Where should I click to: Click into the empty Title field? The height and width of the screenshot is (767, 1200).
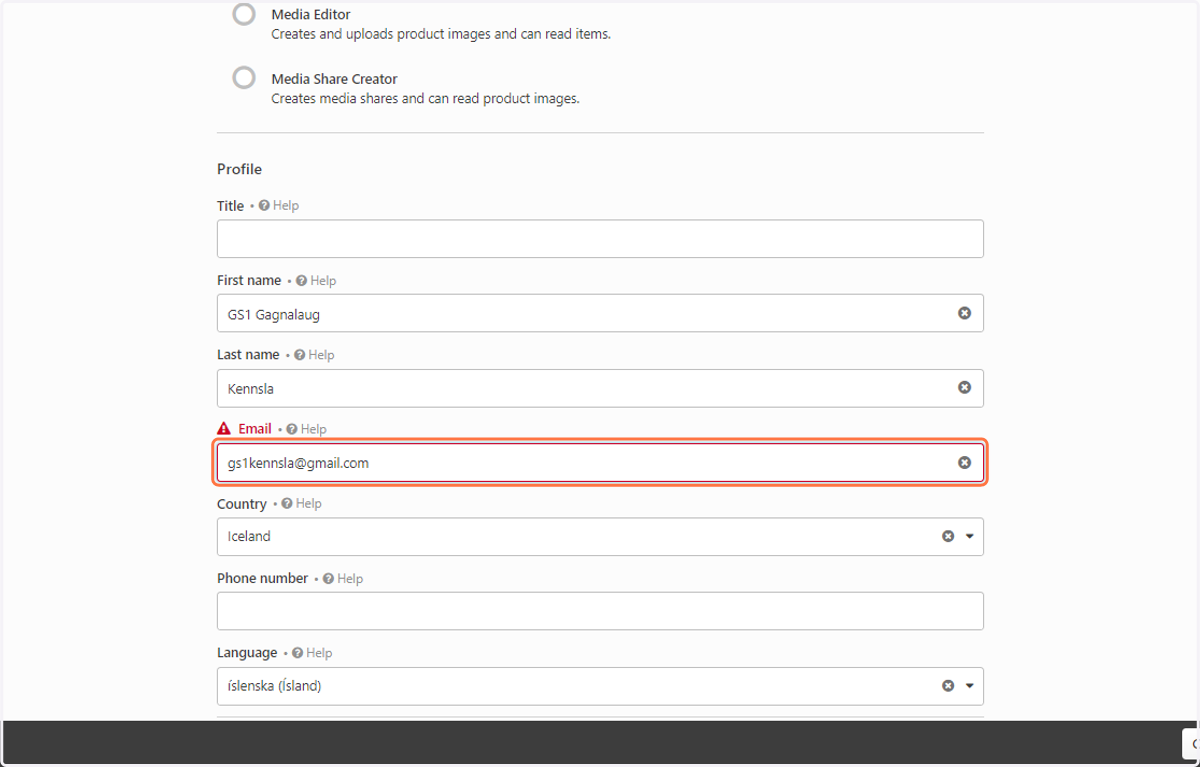click(600, 239)
